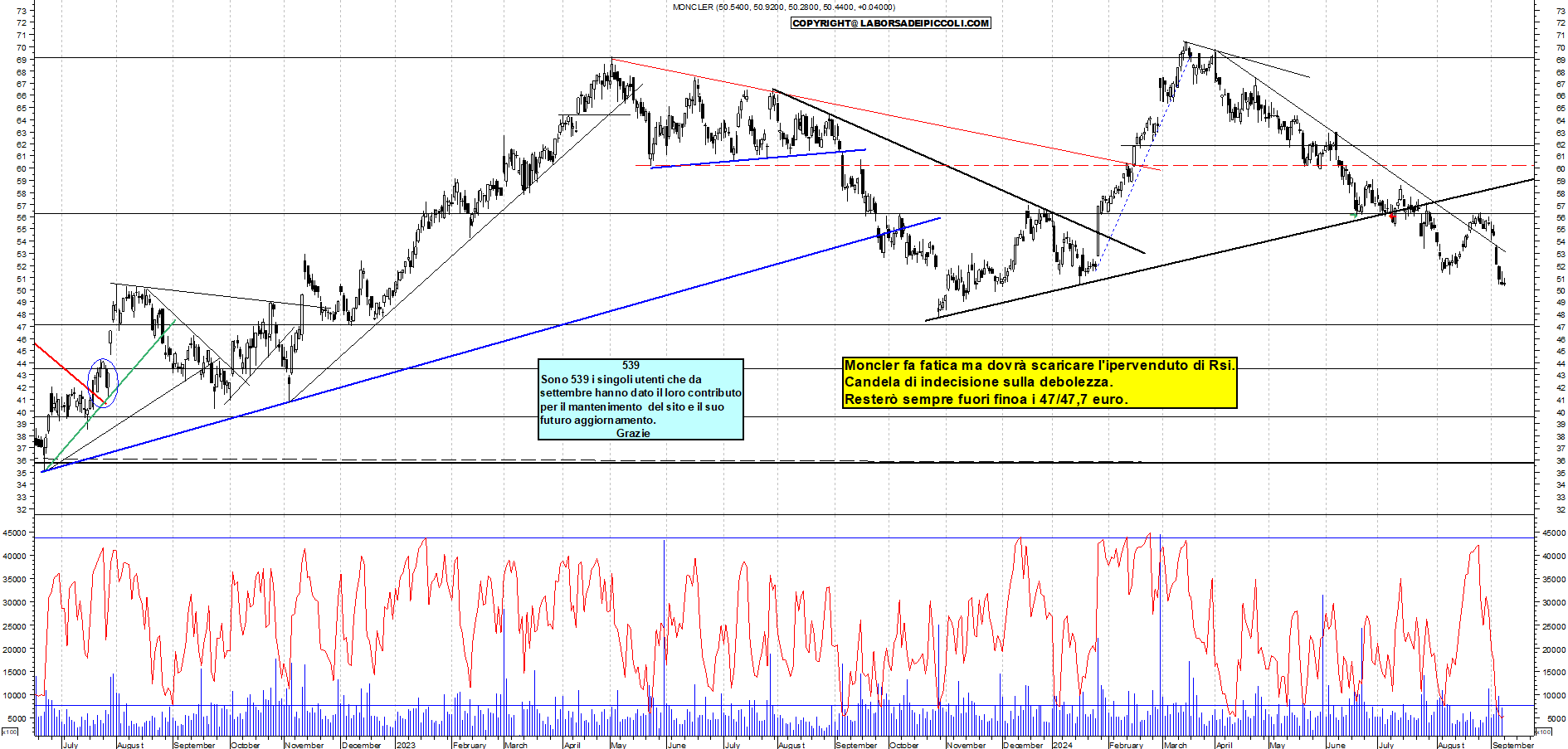Click the '539' heading in the cyan box
This screenshot has height=749, width=1568.
pos(631,366)
